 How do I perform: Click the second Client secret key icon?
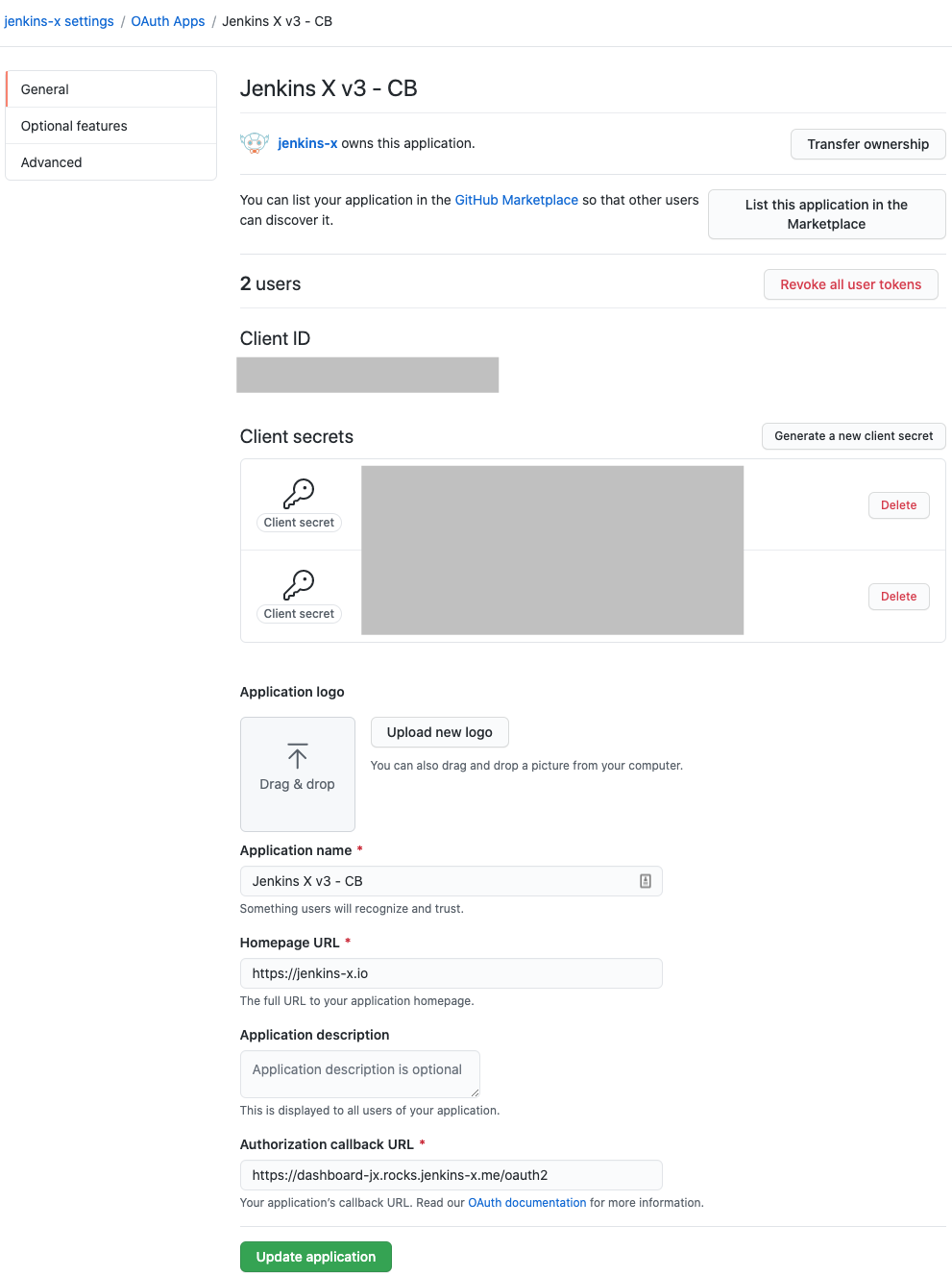coord(298,584)
